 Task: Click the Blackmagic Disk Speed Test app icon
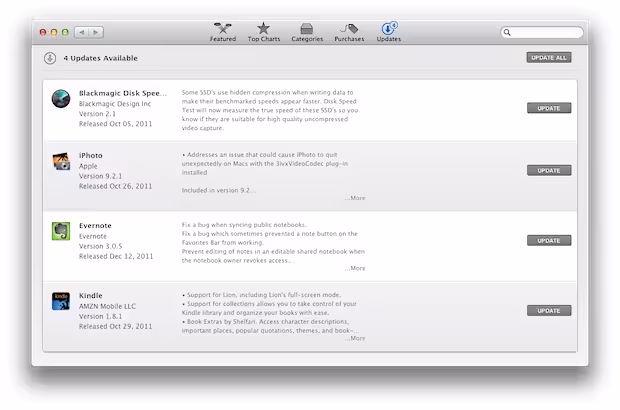(x=61, y=98)
